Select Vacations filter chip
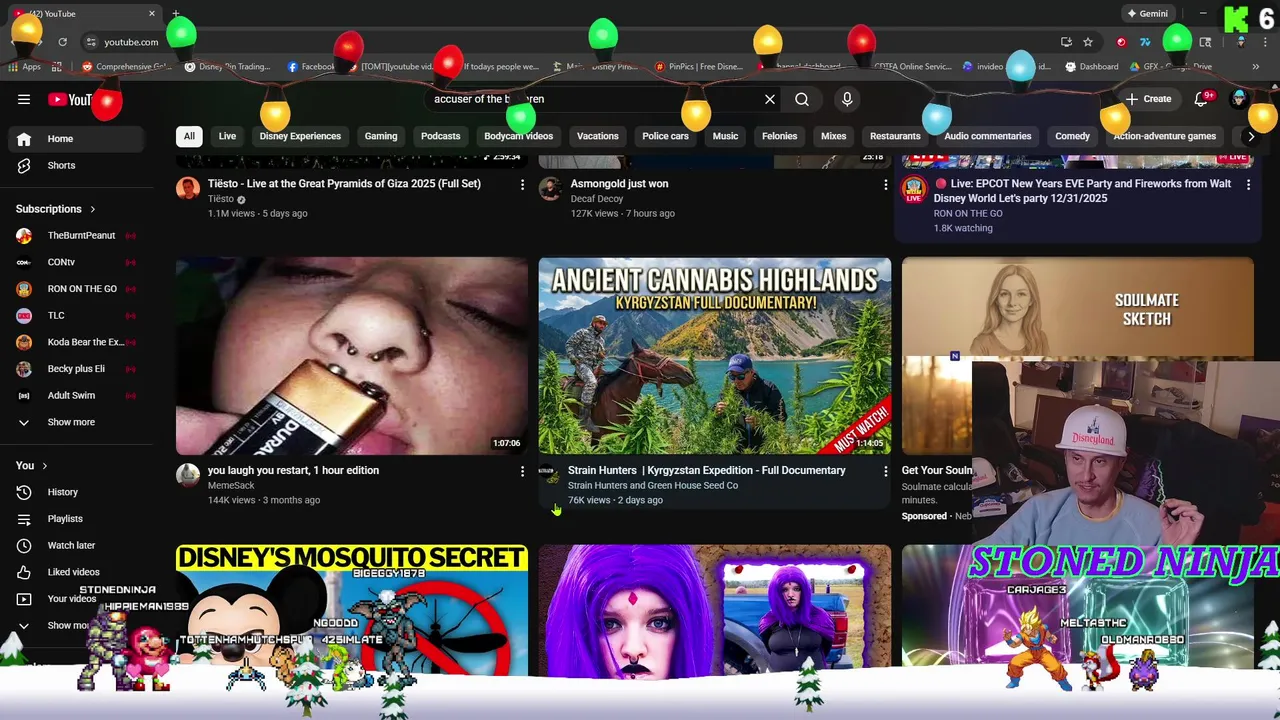Screen dimensions: 1280x720 (598, 136)
